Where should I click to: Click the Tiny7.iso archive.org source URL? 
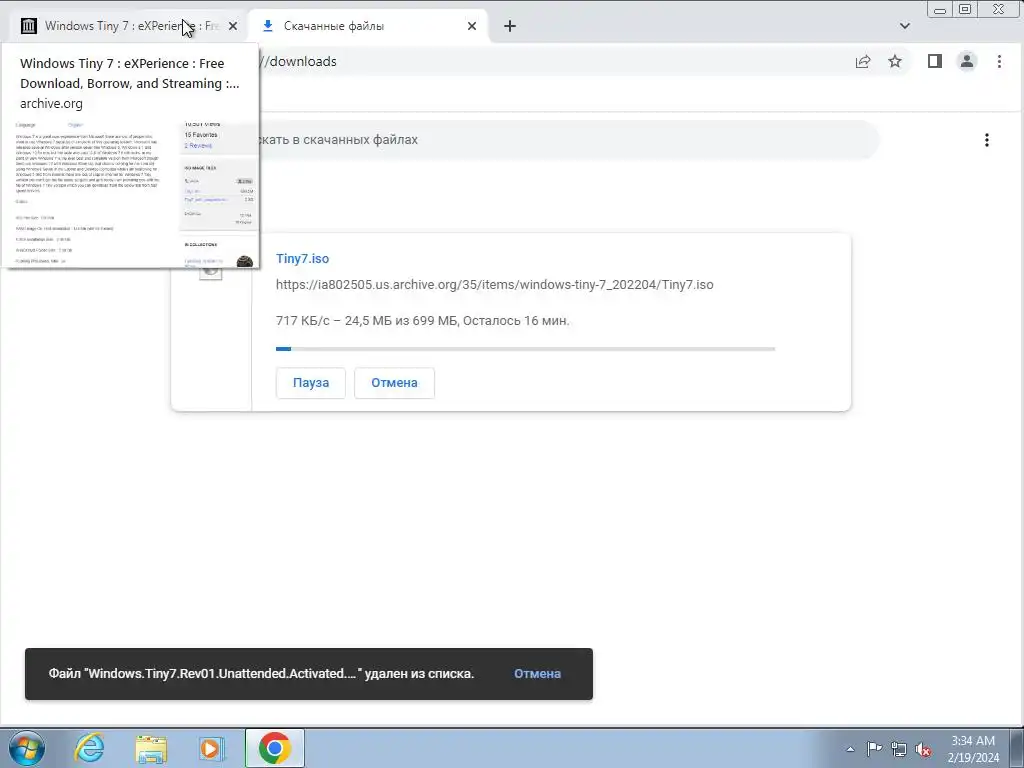(494, 285)
